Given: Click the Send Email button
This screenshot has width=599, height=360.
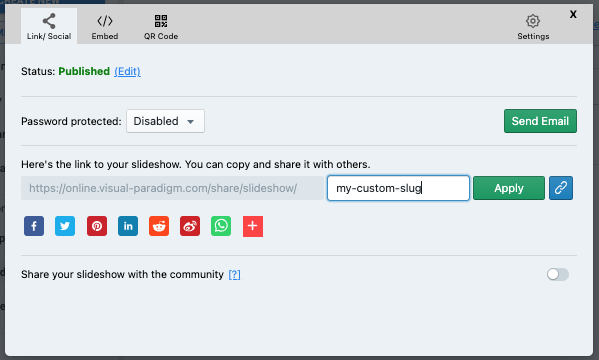Looking at the screenshot, I should (x=540, y=121).
